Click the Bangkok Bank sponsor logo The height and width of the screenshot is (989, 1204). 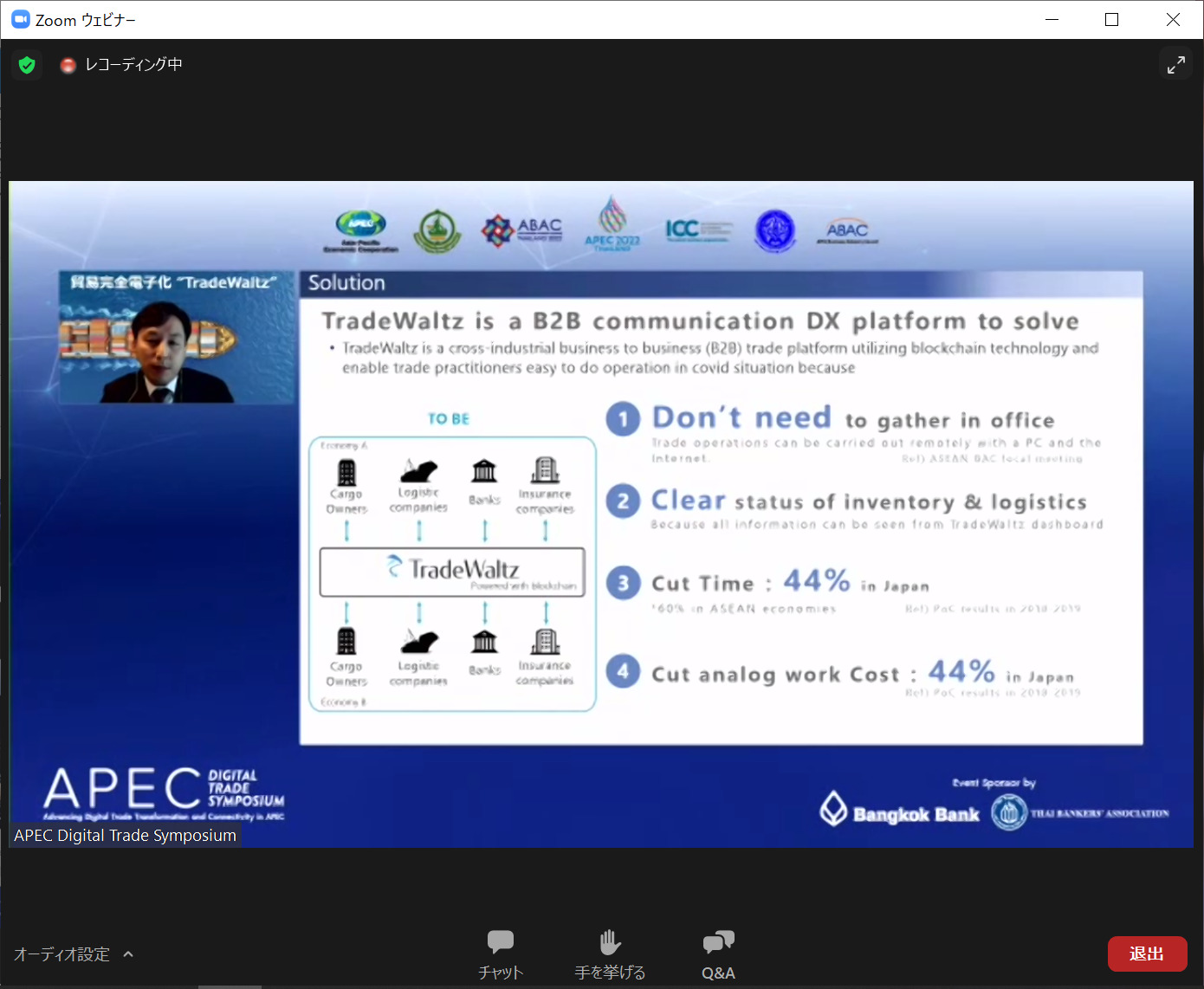click(899, 811)
